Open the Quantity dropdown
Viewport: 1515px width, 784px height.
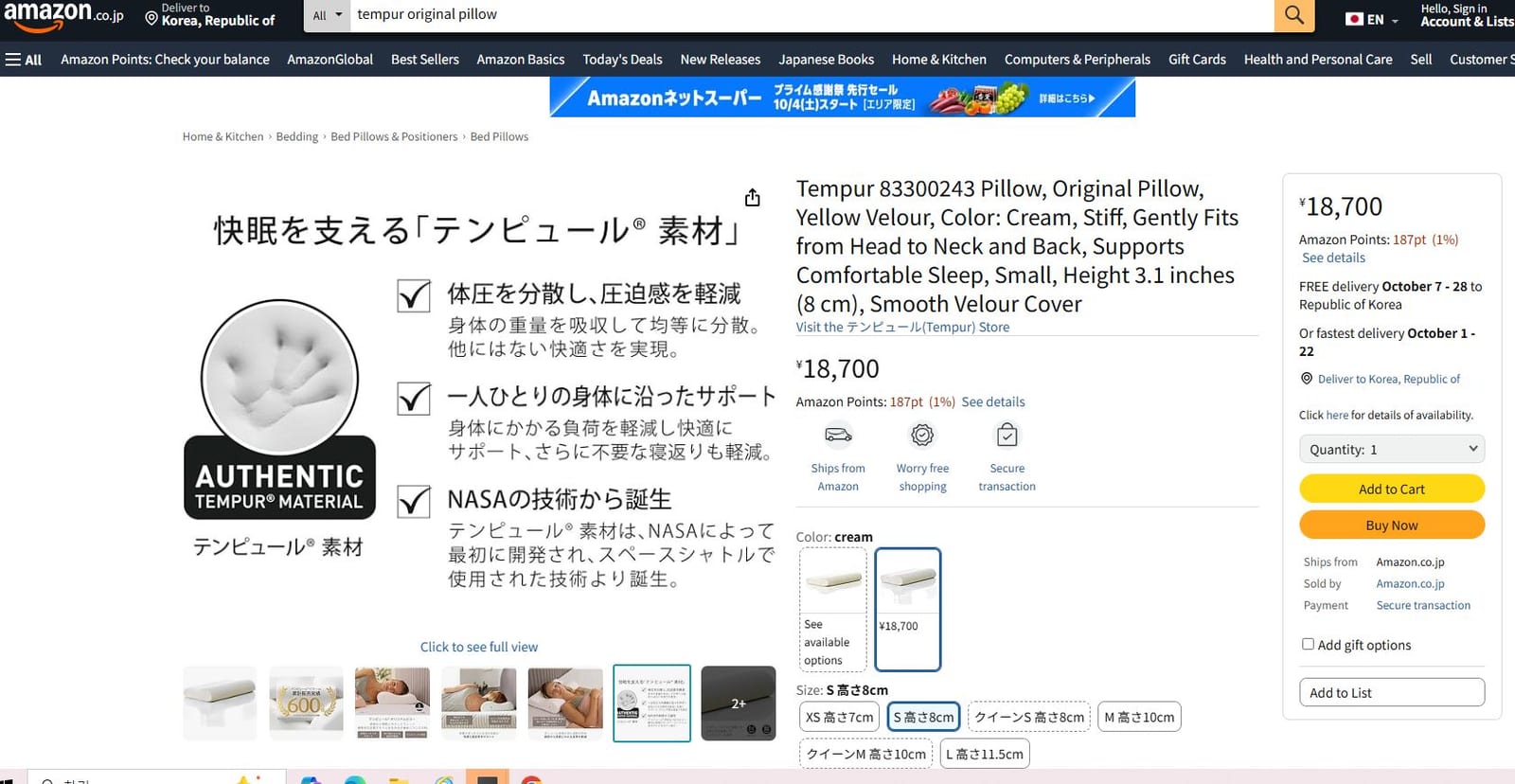pyautogui.click(x=1392, y=449)
